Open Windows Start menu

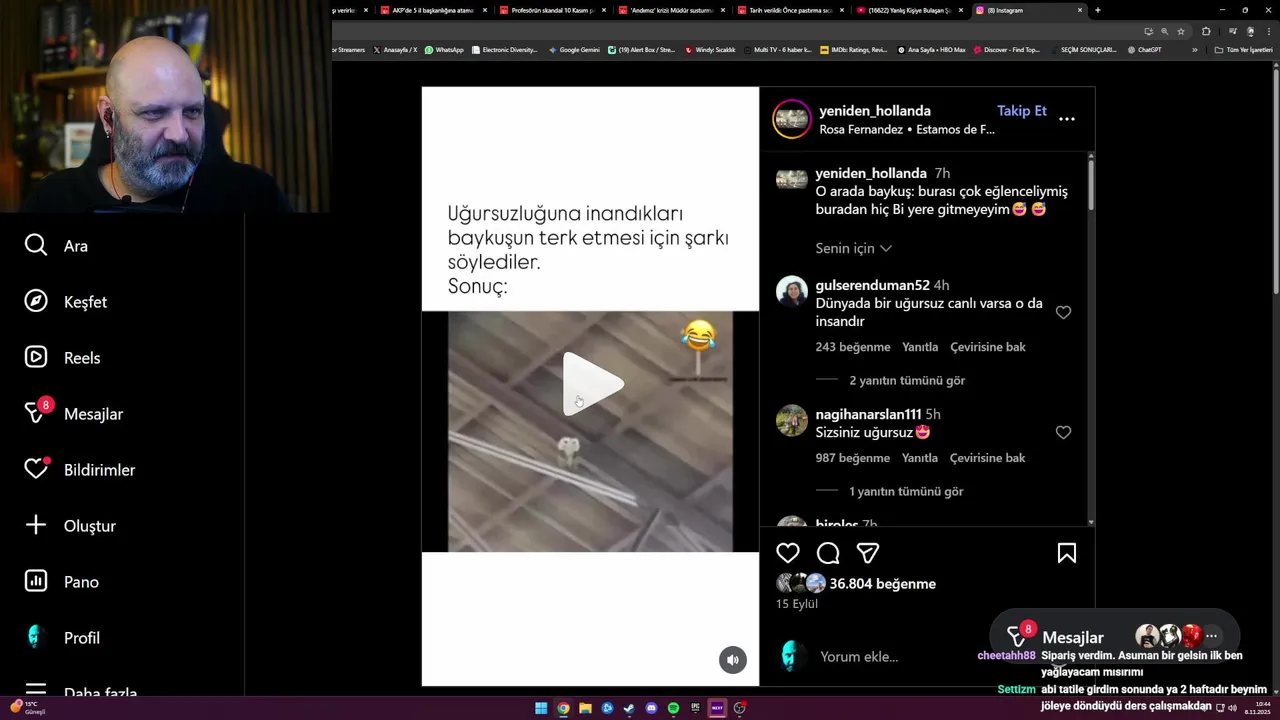[x=541, y=708]
